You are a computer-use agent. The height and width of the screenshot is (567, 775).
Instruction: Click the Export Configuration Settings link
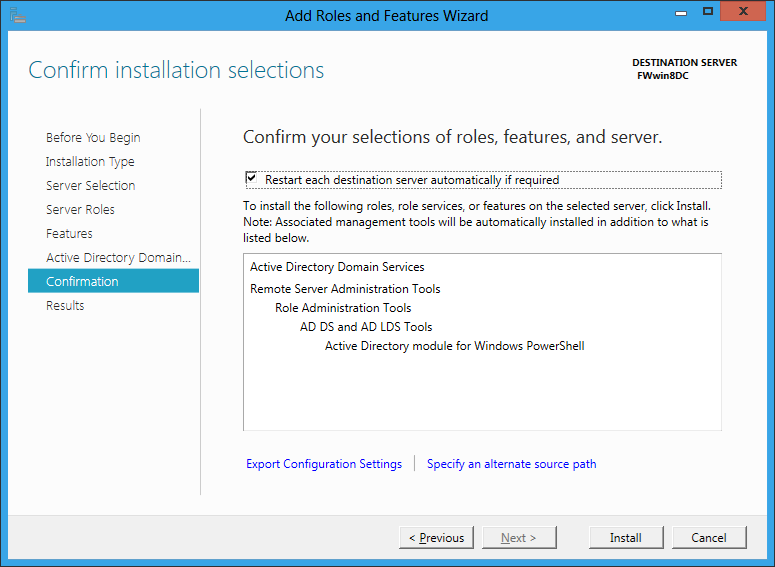pyautogui.click(x=324, y=464)
